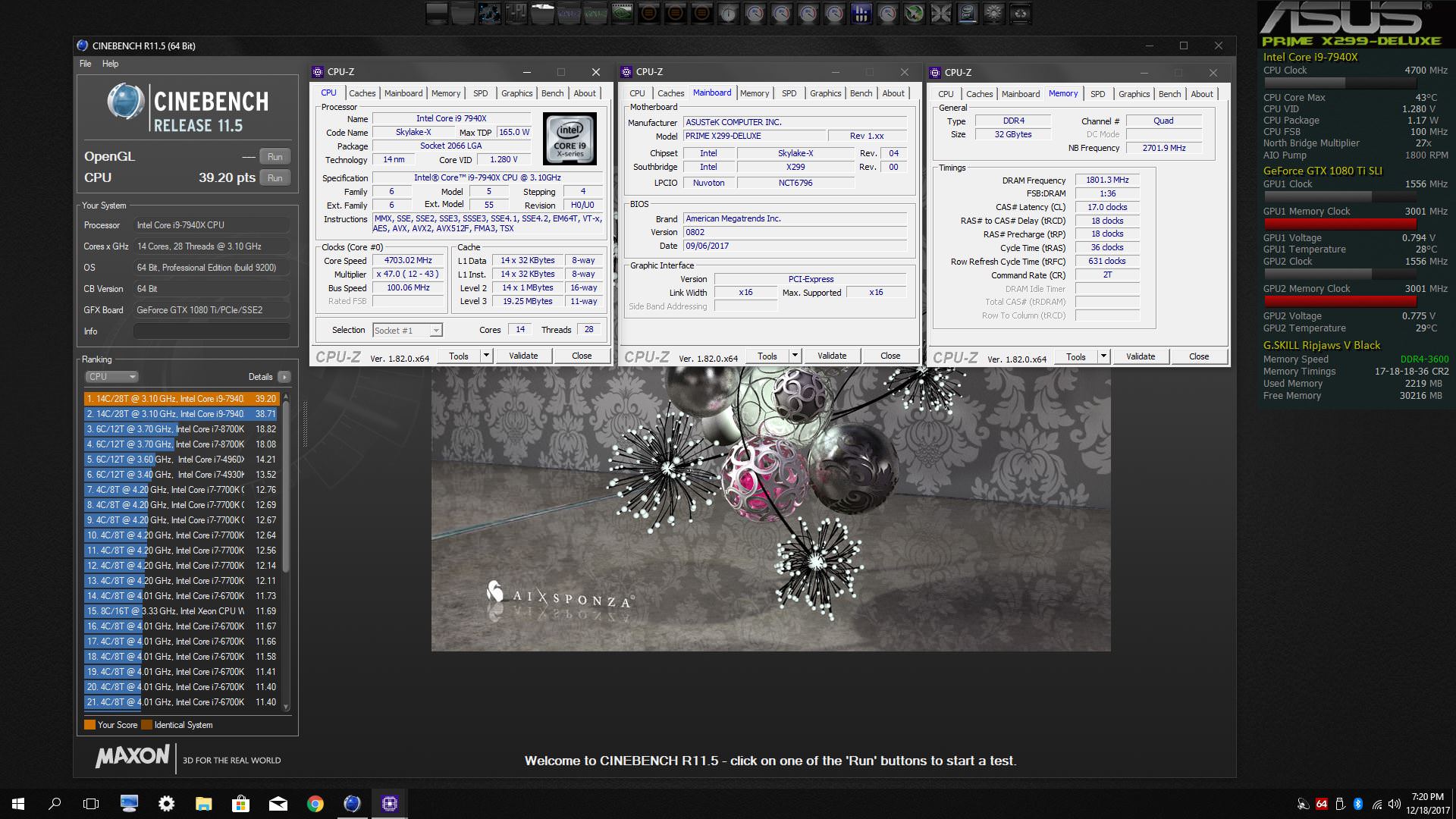Viewport: 1456px width, 819px height.
Task: Click the Details arrow button in Ranking
Action: 284,377
